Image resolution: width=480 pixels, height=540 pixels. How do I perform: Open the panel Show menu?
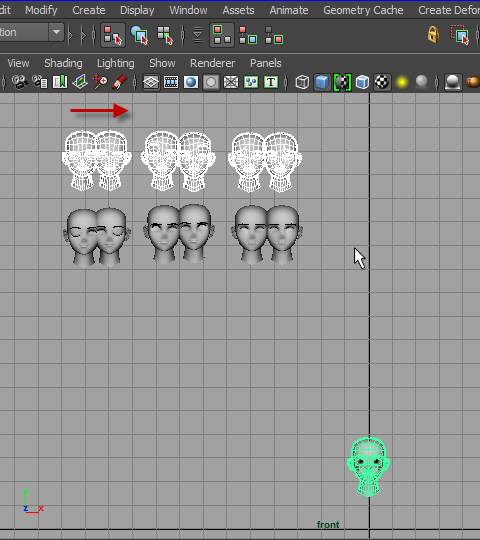tap(162, 63)
